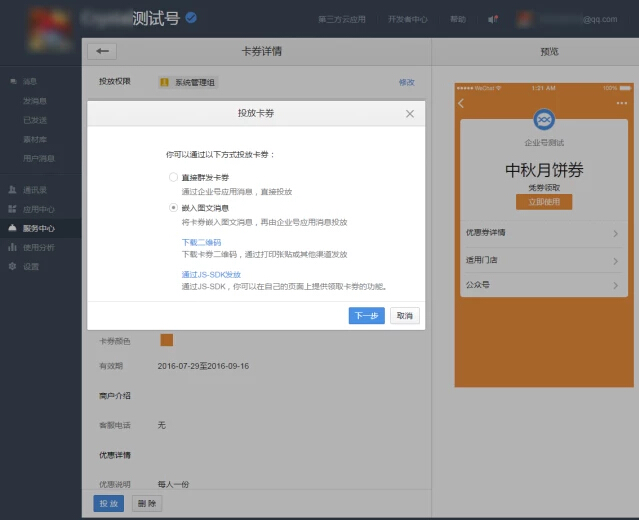Open 设置 in the sidebar
The height and width of the screenshot is (520, 639).
[x=31, y=266]
